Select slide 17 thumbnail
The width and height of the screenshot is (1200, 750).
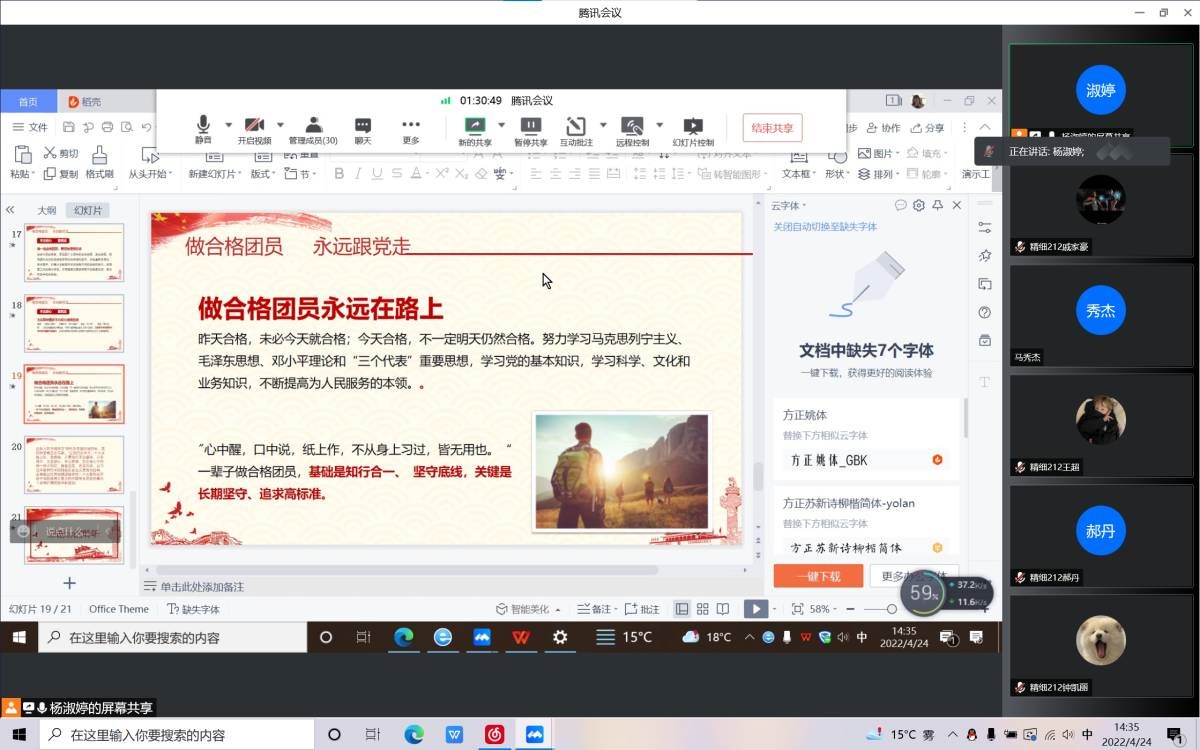pos(74,252)
